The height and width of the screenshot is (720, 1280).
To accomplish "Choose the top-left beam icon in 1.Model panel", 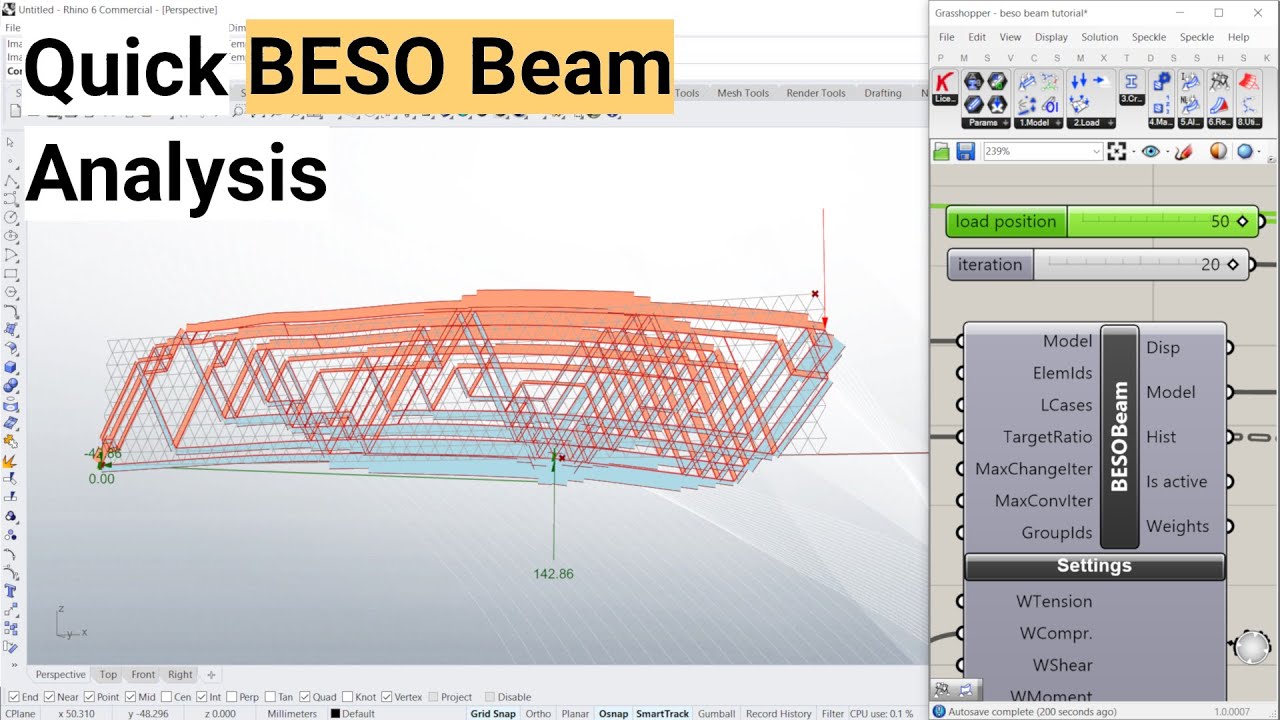I will 1027,81.
